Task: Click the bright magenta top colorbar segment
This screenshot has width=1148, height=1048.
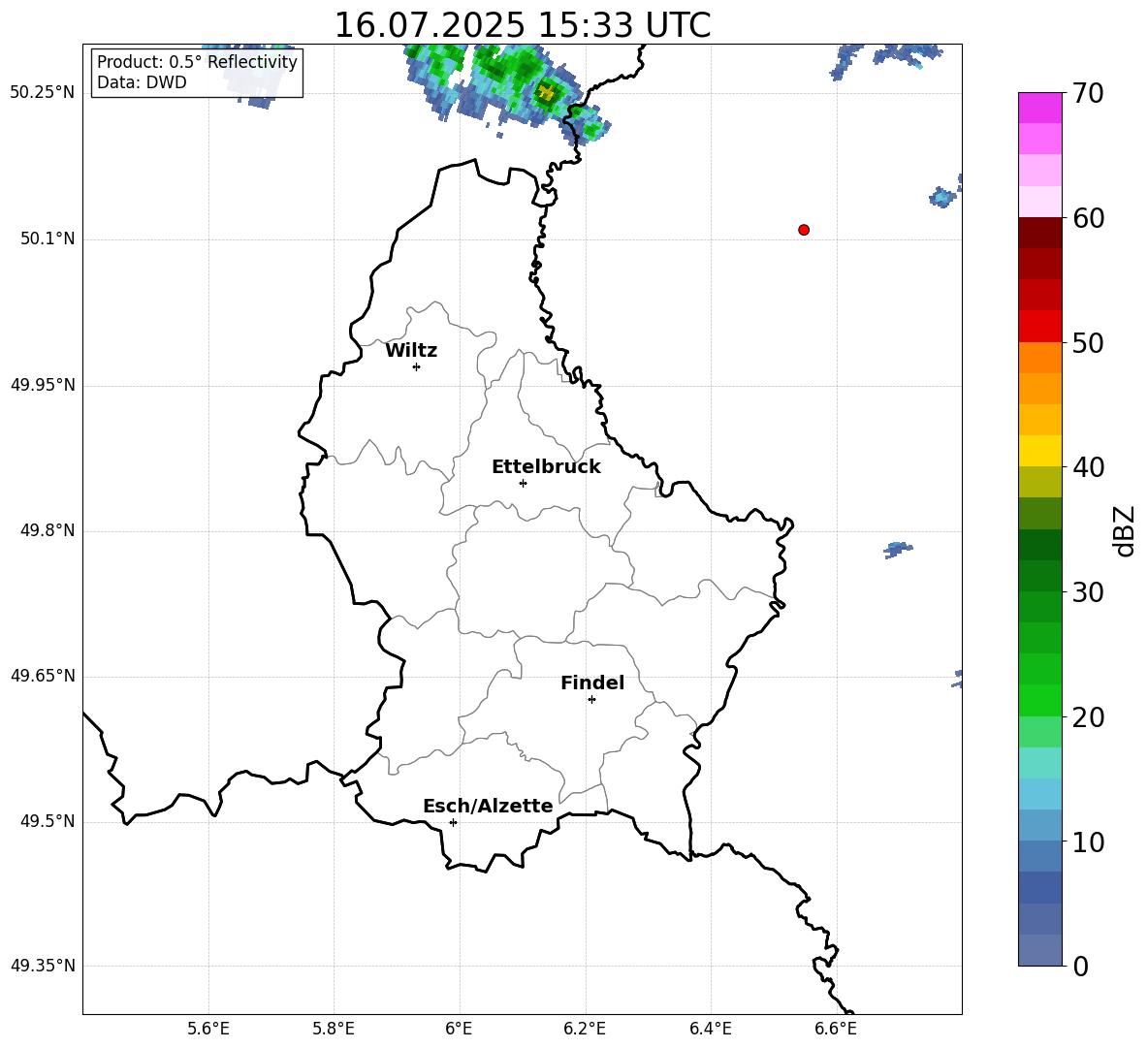Action: (x=1040, y=108)
